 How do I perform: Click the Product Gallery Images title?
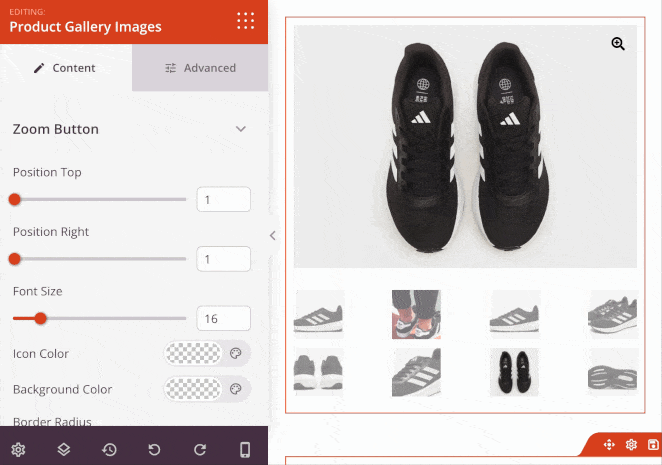tap(85, 27)
